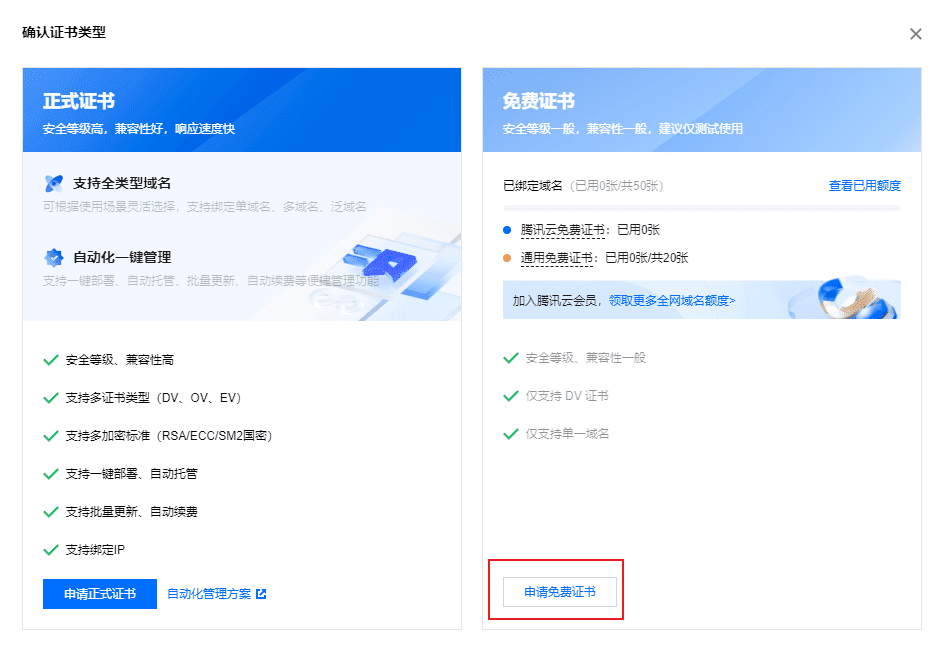The image size is (940, 662).
Task: Open 查看已用额度 link
Action: (864, 186)
